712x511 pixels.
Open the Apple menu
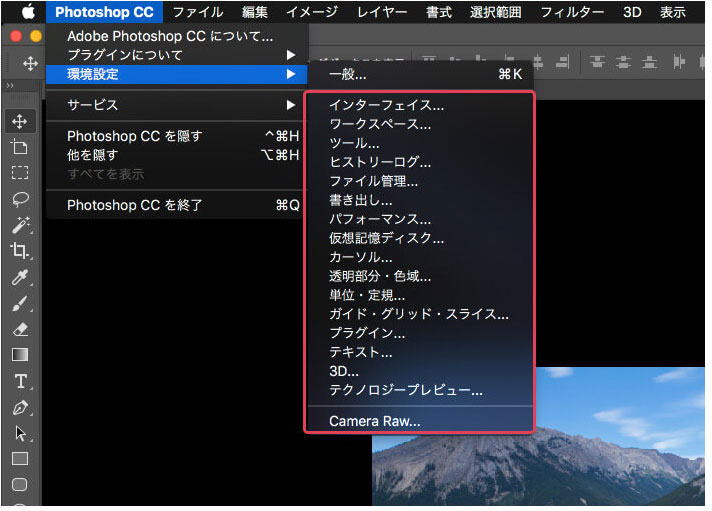click(x=28, y=12)
